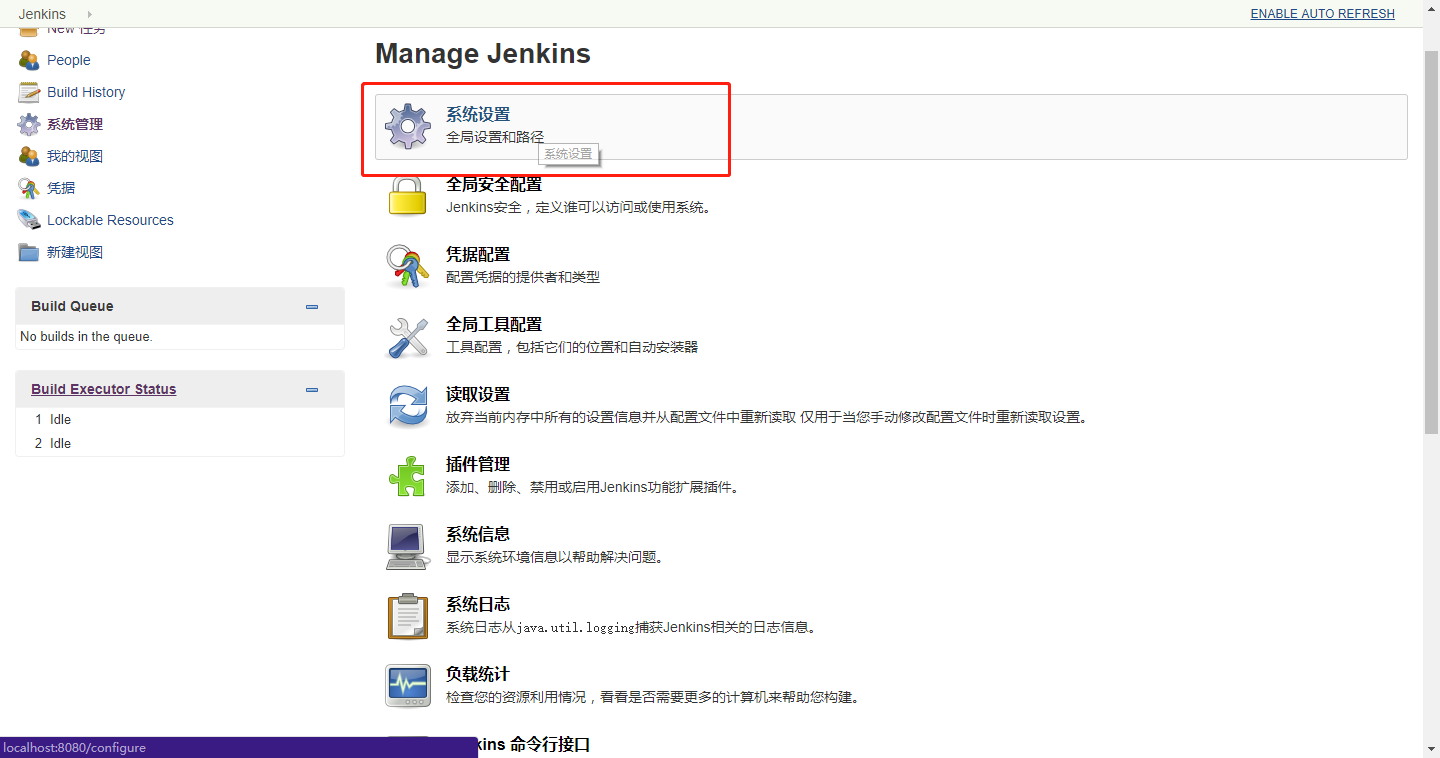1440x758 pixels.
Task: Click the clipboard icon for 系统日志
Action: [x=408, y=616]
